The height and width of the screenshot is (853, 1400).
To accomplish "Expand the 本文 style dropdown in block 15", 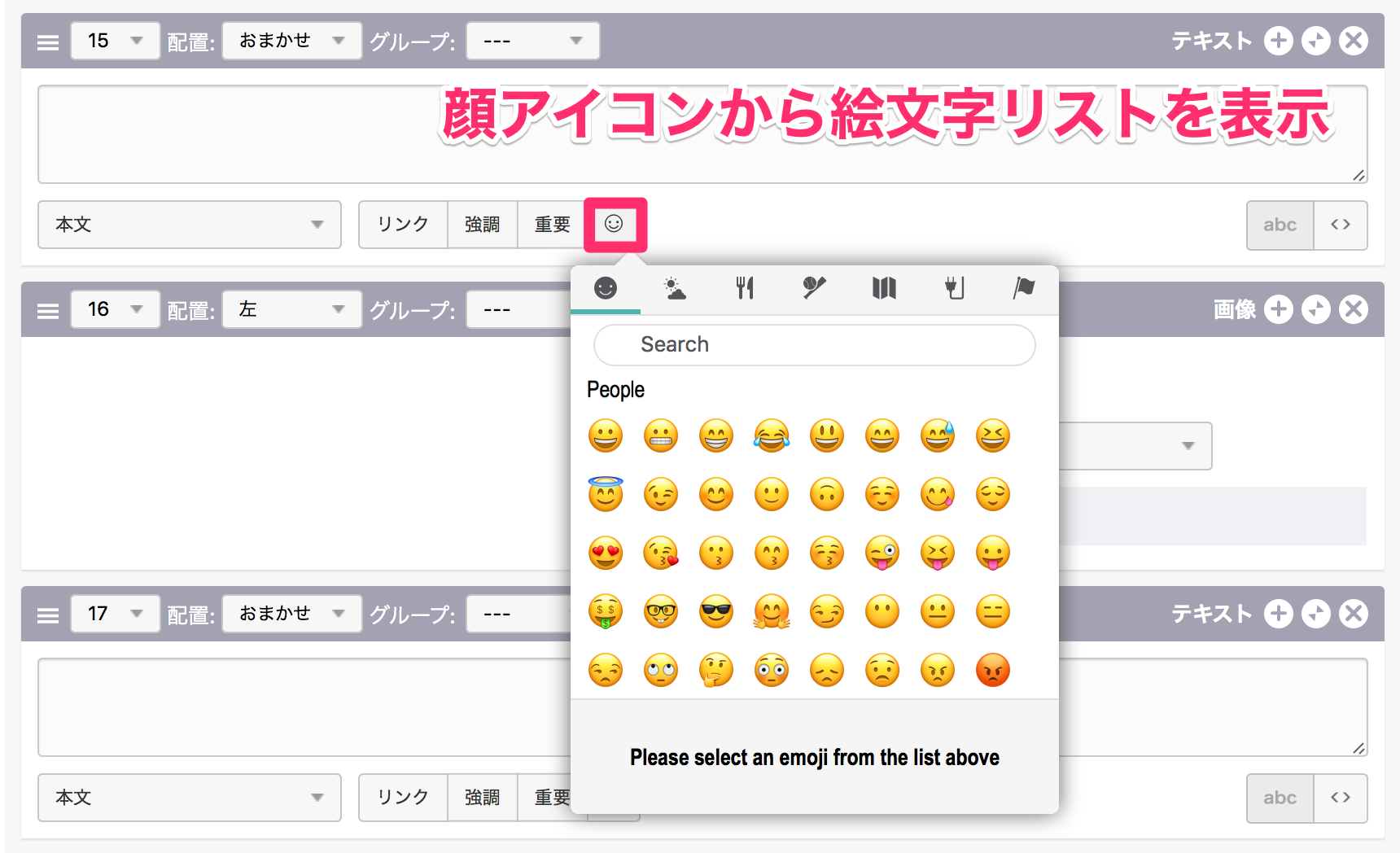I will (x=189, y=225).
